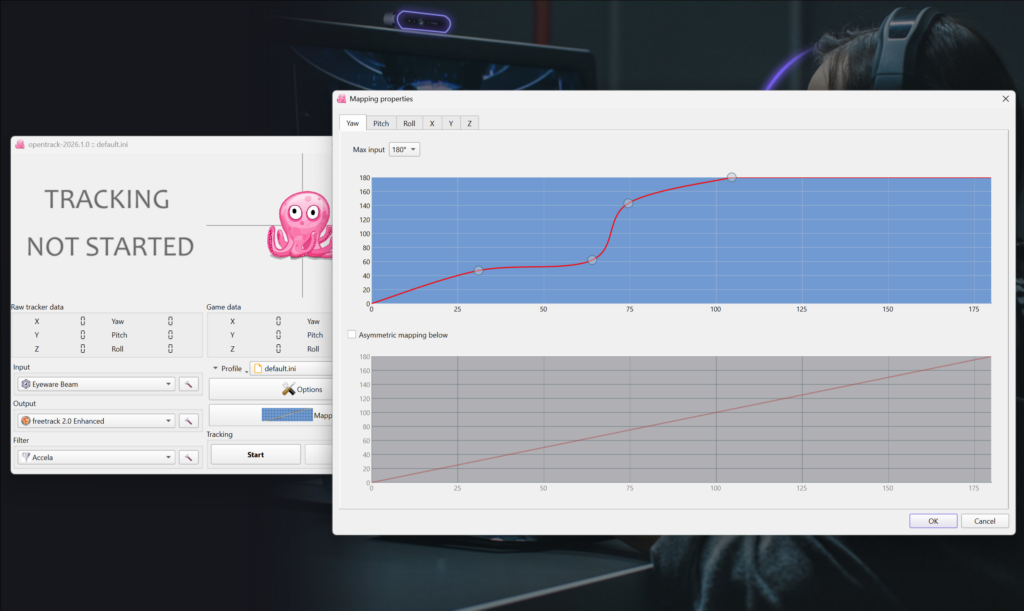Viewport: 1024px width, 611px height.
Task: Click the Mapping properties title icon
Action: 342,99
